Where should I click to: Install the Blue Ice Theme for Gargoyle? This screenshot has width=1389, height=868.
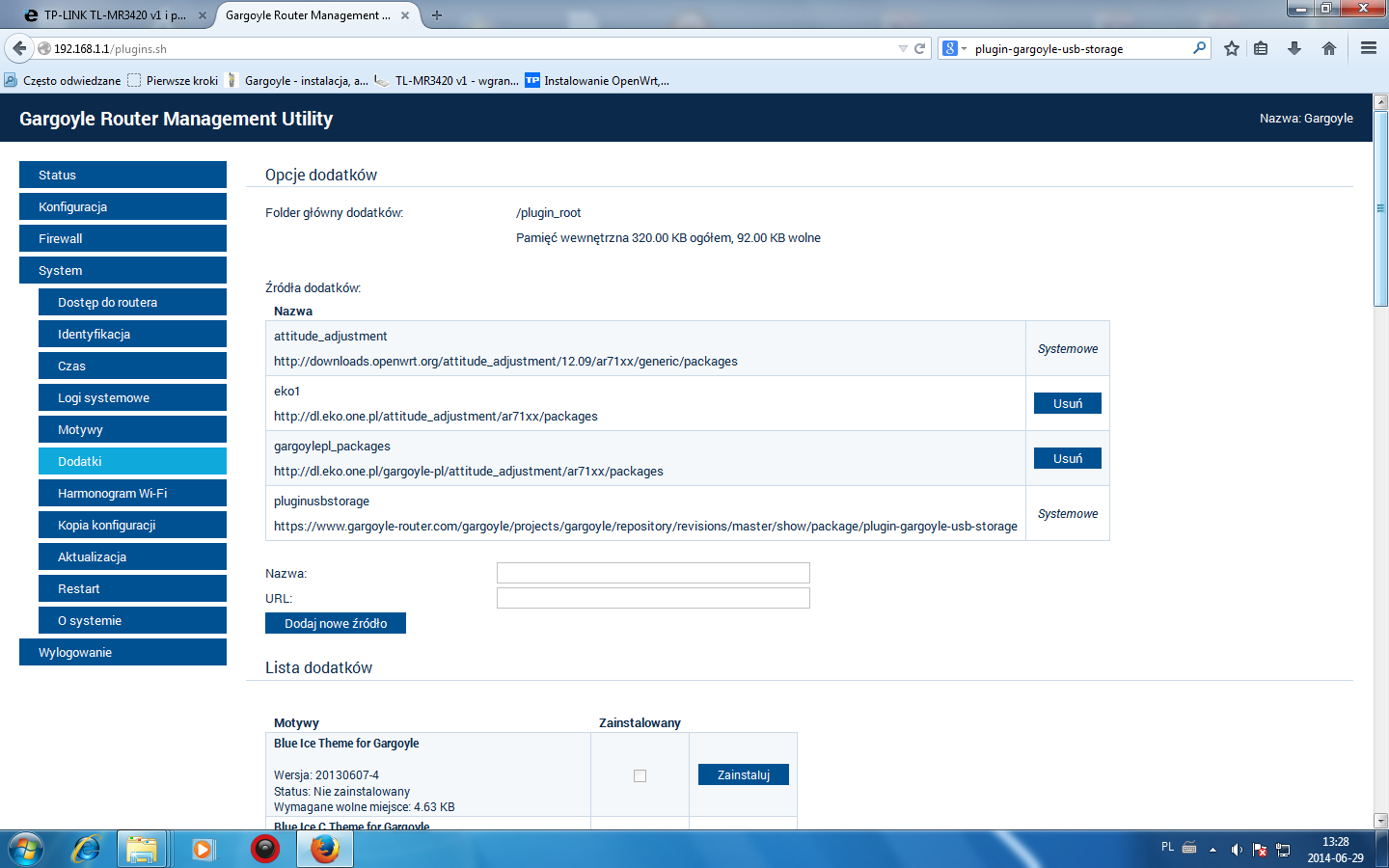(x=743, y=774)
